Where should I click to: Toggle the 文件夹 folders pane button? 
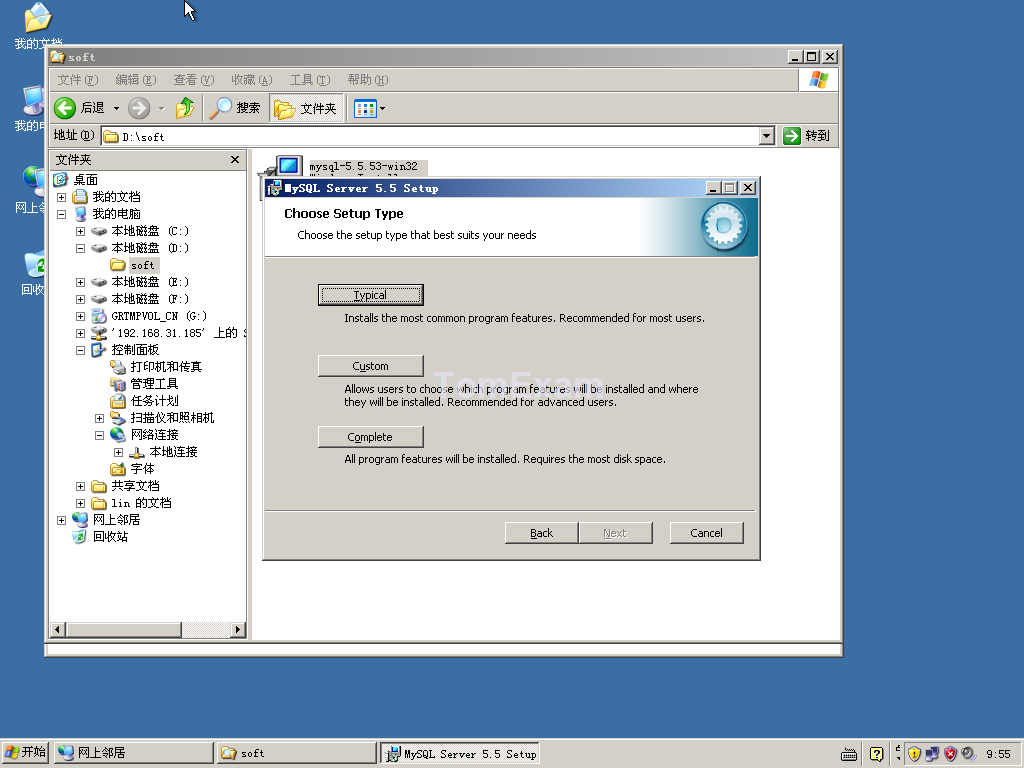click(x=306, y=108)
